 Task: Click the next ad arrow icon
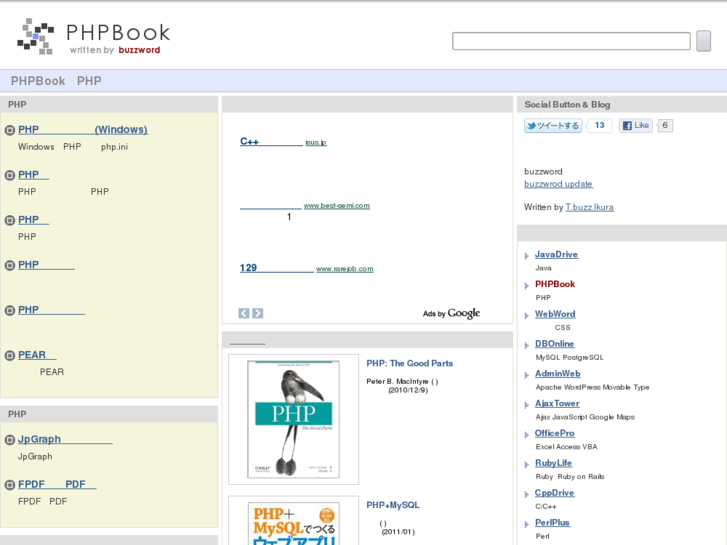pyautogui.click(x=258, y=314)
